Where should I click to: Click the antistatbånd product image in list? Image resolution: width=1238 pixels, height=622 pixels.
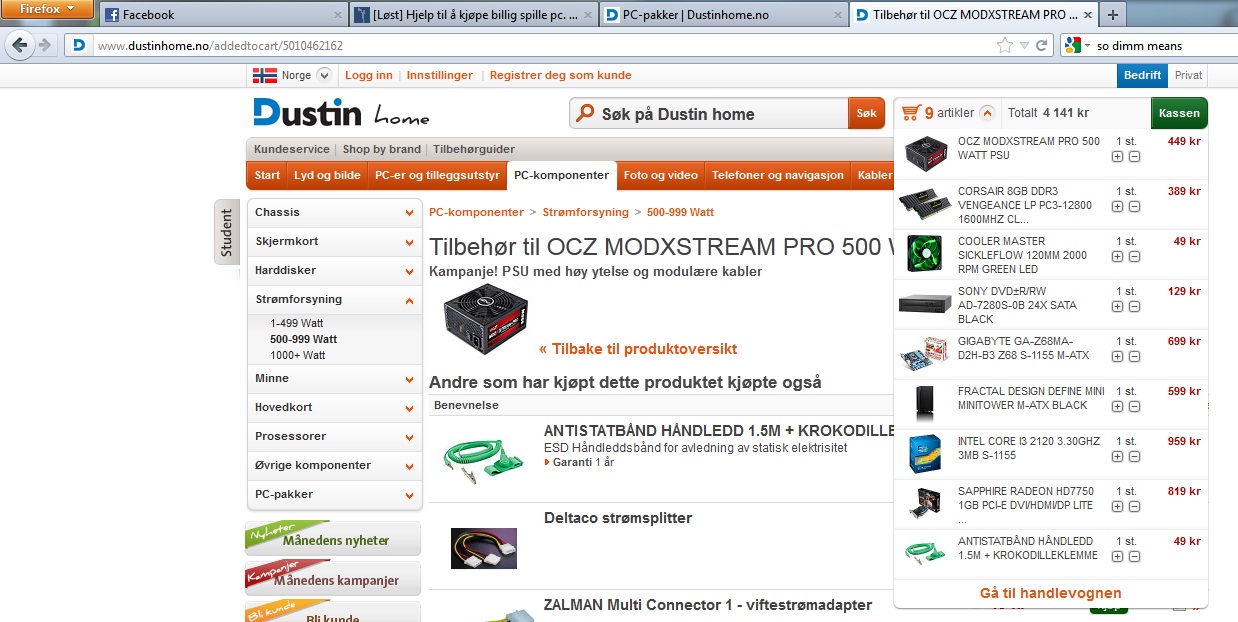point(483,457)
